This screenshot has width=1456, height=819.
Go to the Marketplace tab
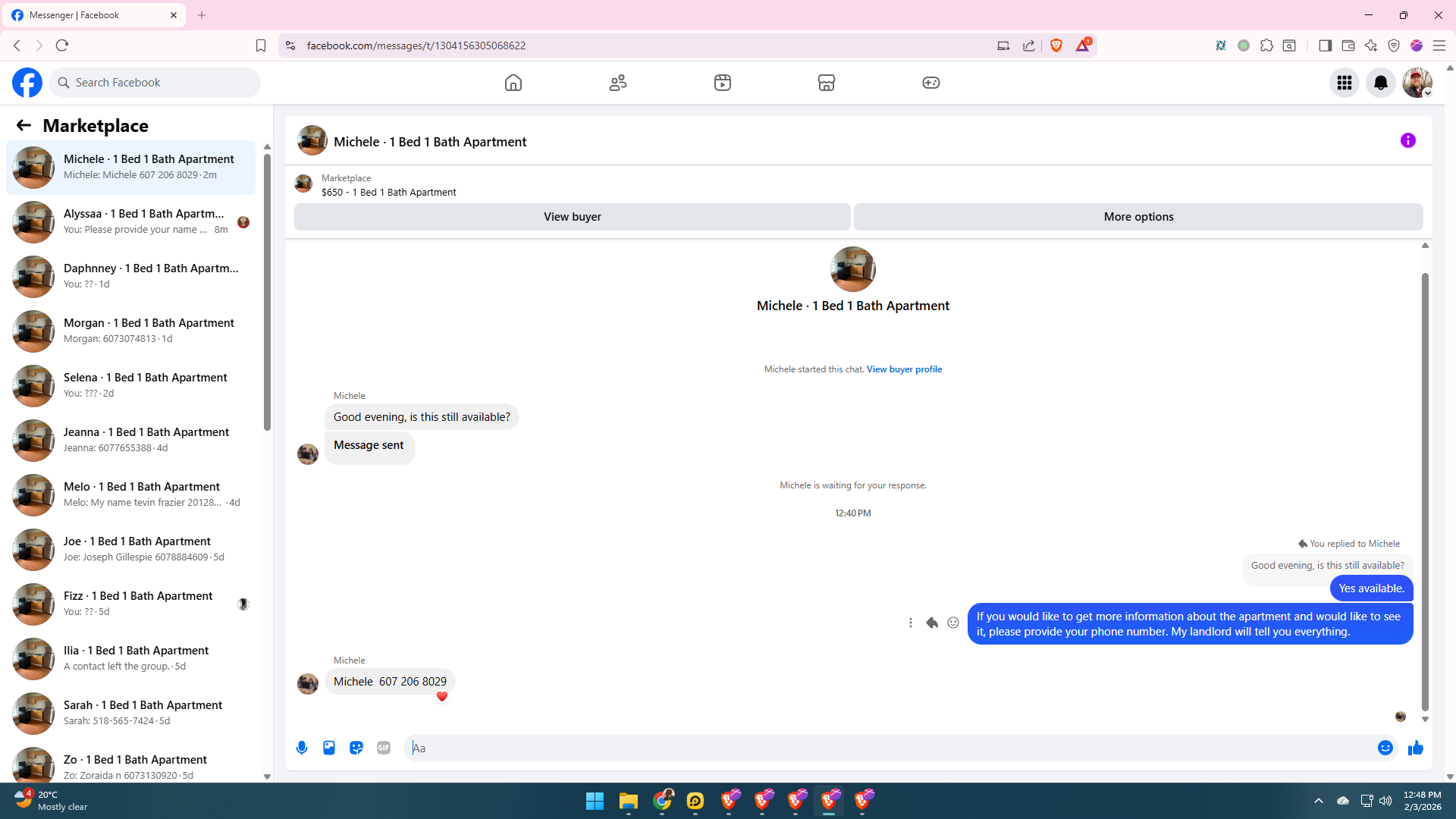coord(827,83)
